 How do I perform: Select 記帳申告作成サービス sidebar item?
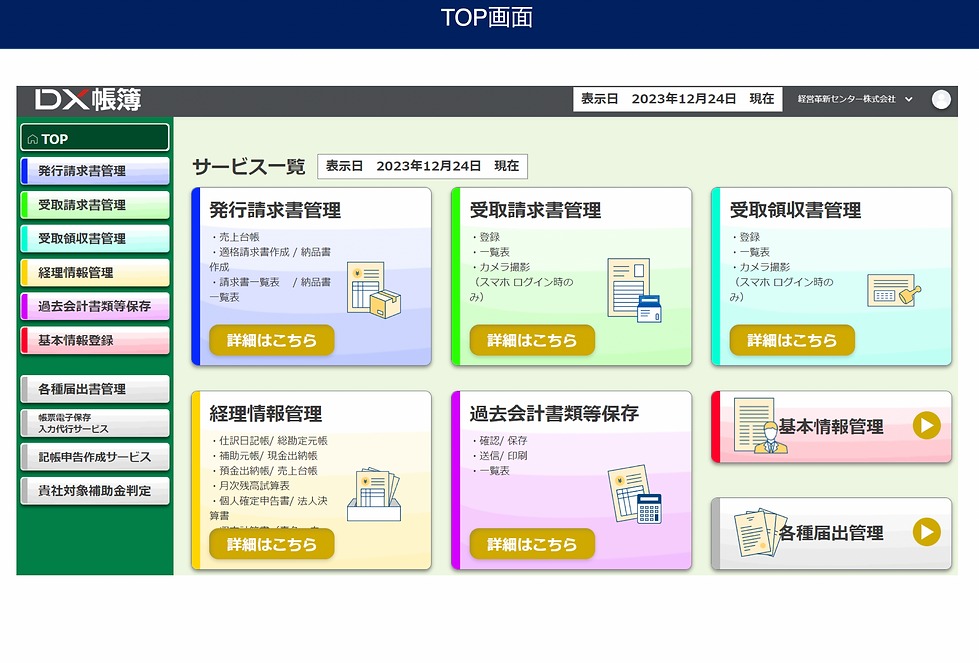point(95,457)
